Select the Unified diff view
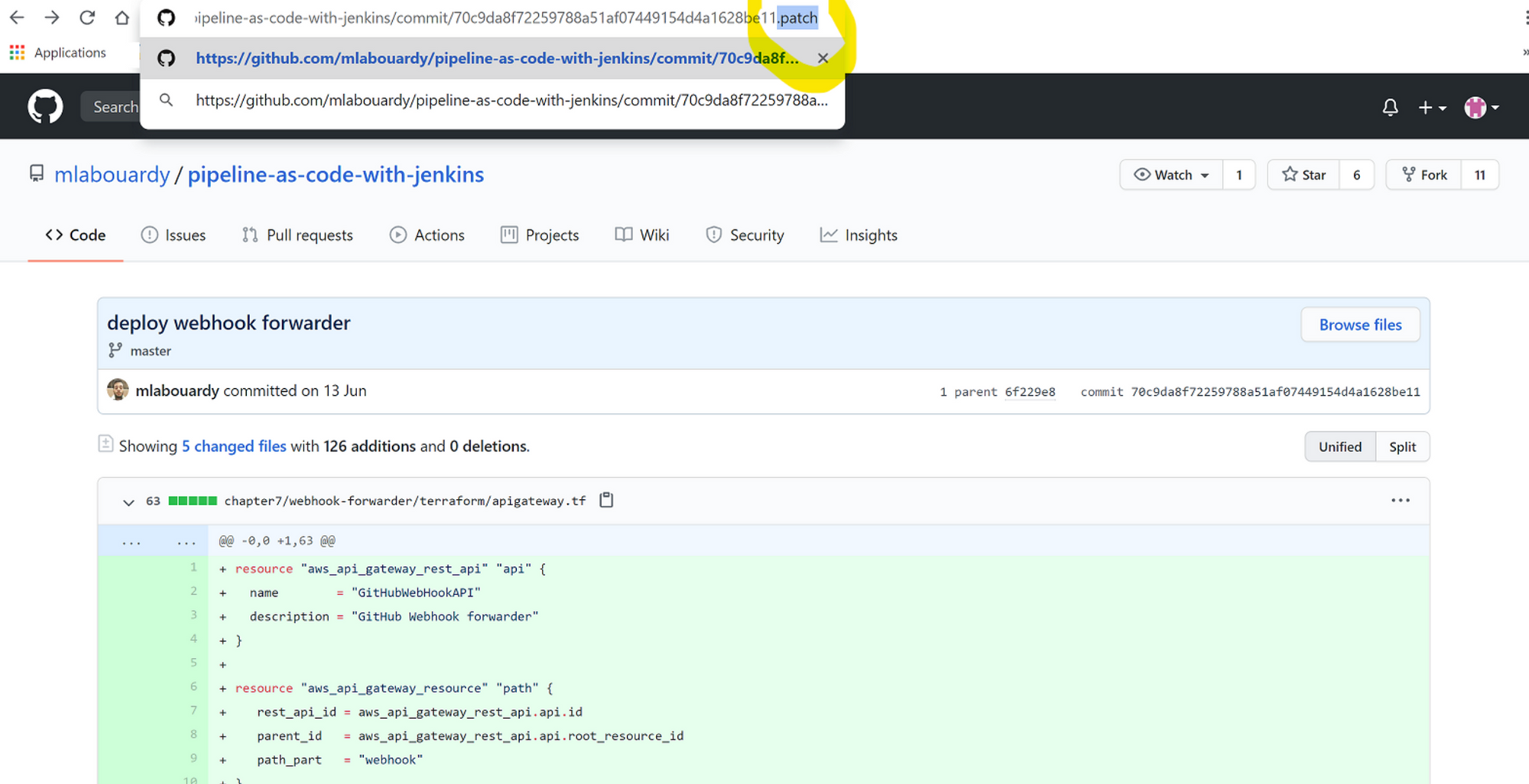1529x784 pixels. 1340,447
